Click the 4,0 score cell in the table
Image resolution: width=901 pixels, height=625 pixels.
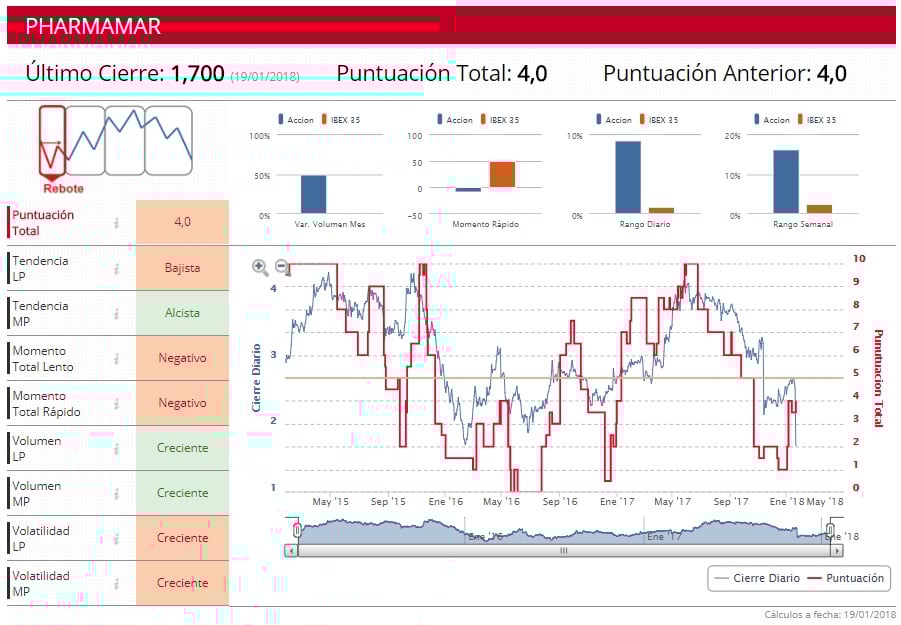pyautogui.click(x=182, y=222)
